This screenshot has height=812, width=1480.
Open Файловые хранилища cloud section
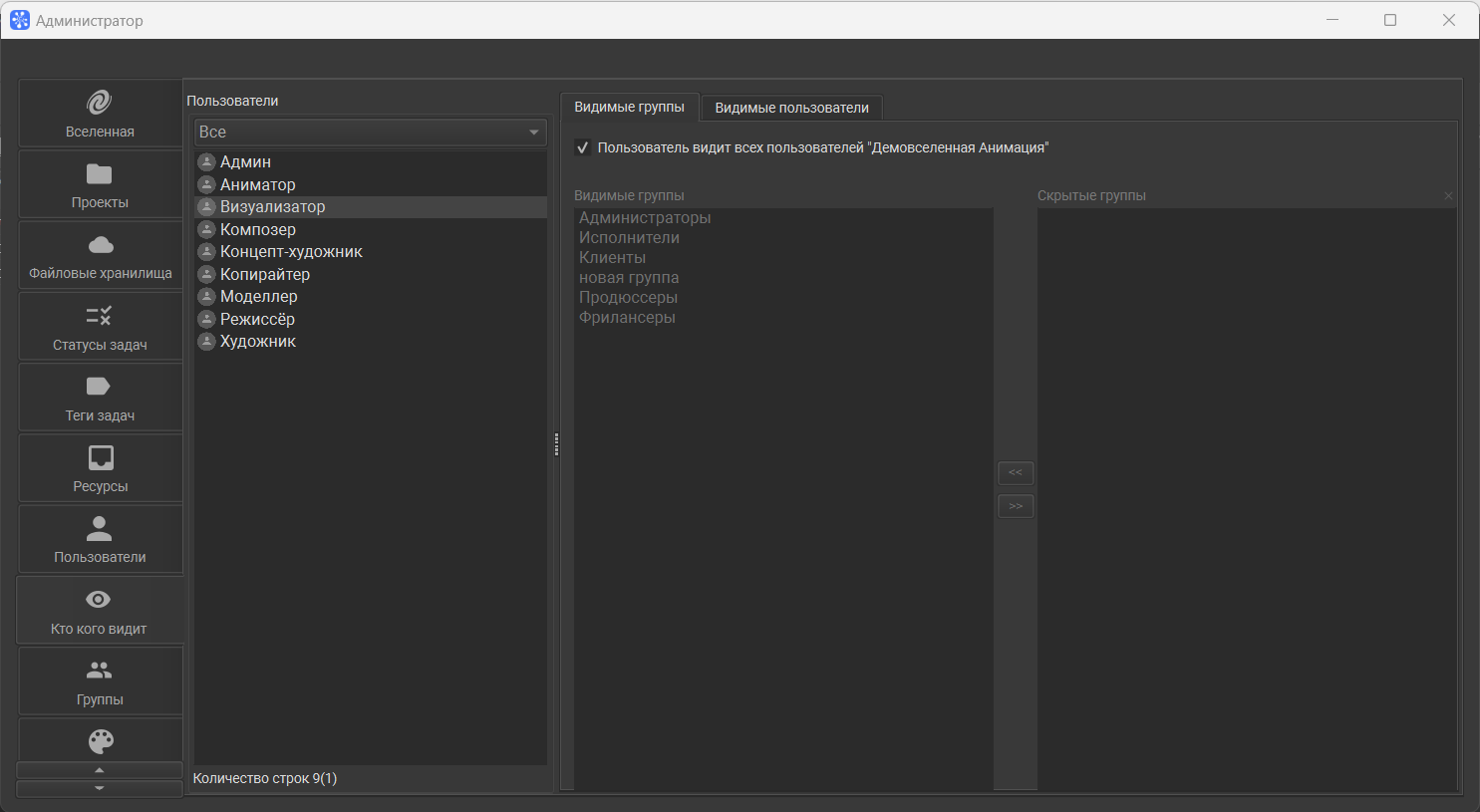coord(100,255)
